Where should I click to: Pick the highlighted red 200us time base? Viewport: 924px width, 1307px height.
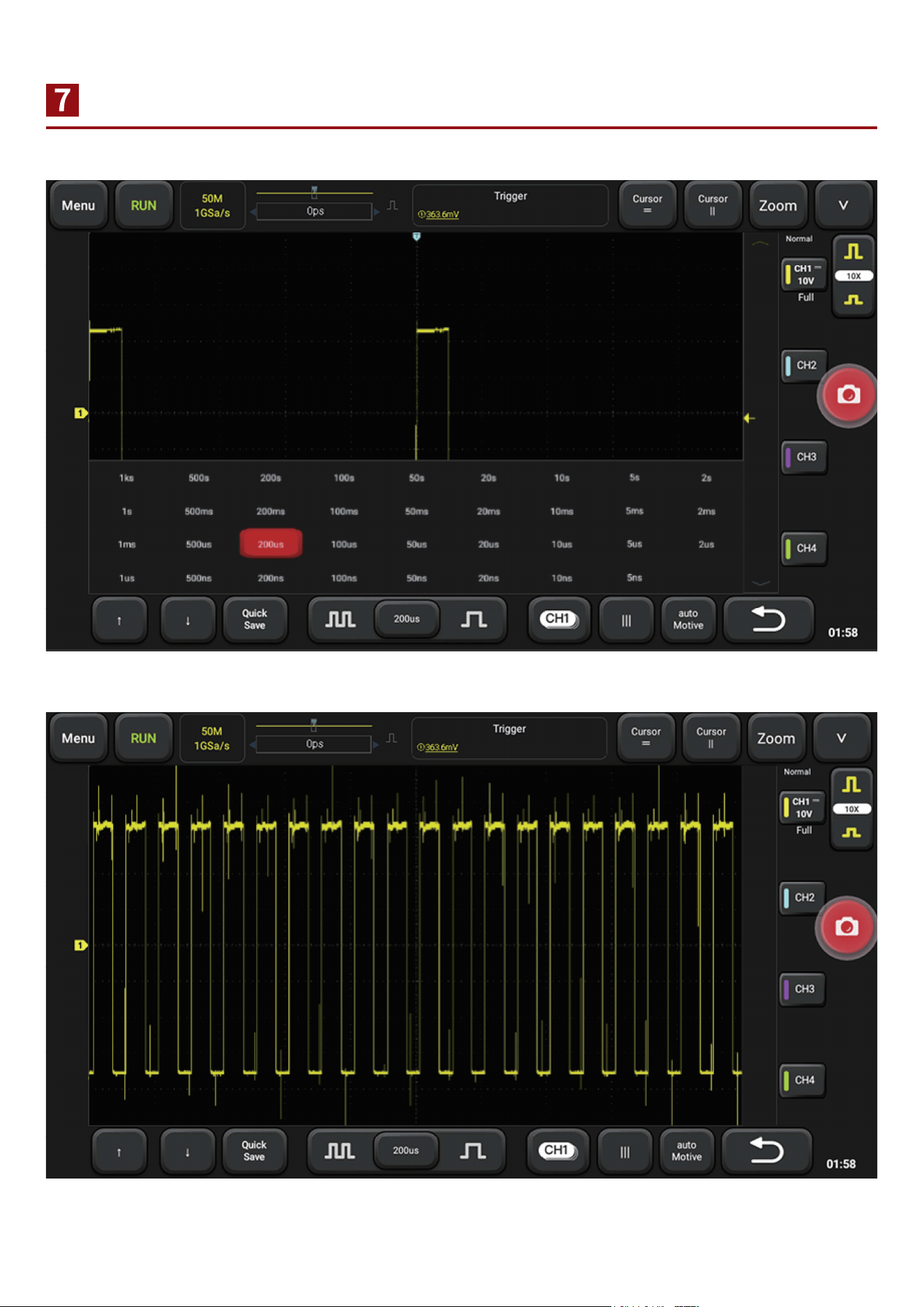pos(271,544)
